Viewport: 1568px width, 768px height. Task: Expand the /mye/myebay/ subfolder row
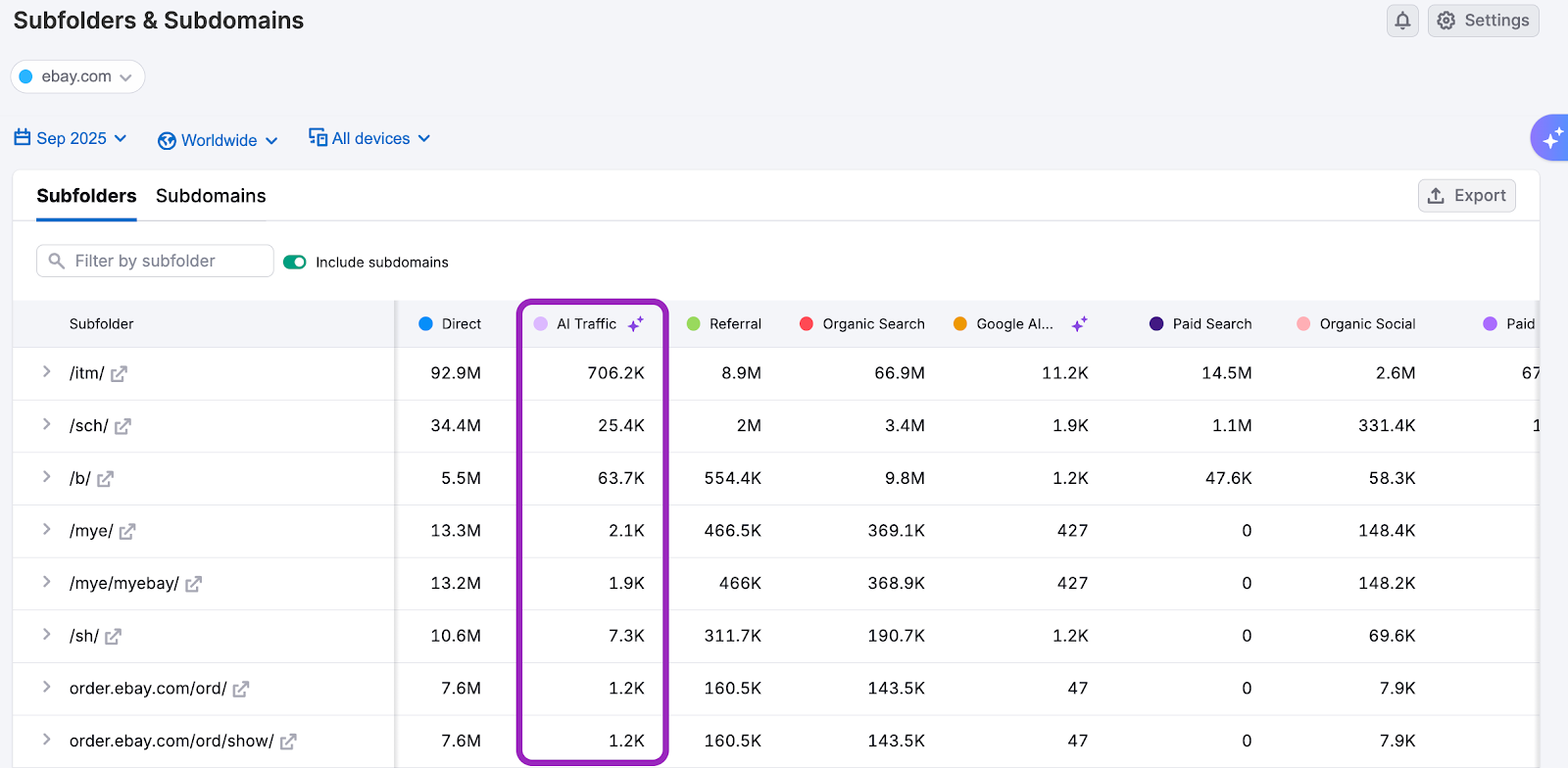(x=46, y=583)
